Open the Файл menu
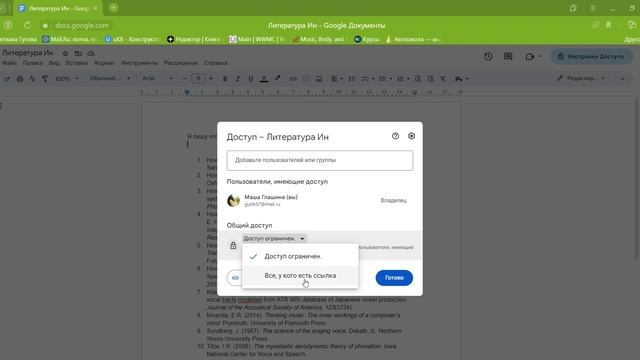Screen dimensions: 640x360 9,63
